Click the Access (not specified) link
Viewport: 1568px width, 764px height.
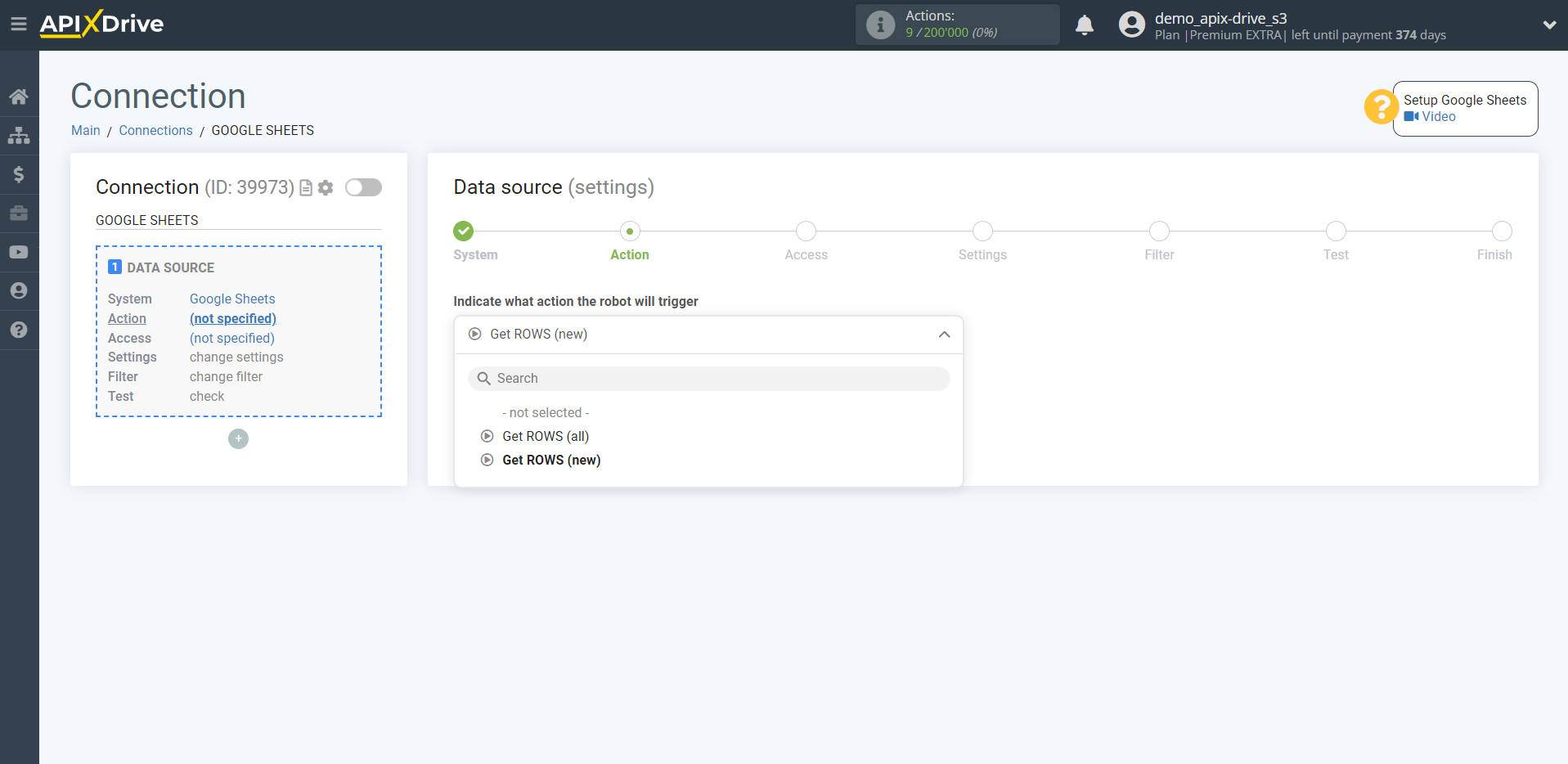click(x=232, y=339)
